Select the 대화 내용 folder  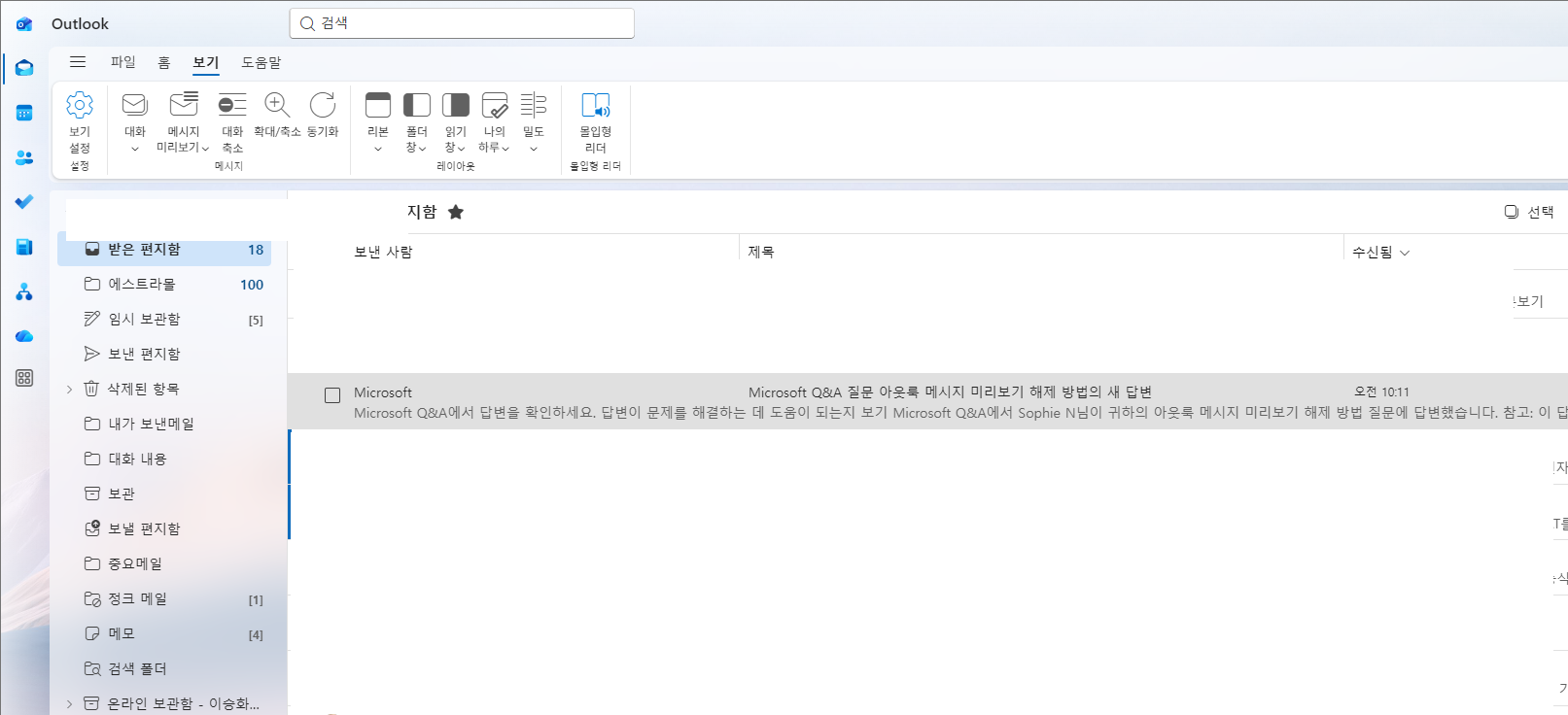164,460
